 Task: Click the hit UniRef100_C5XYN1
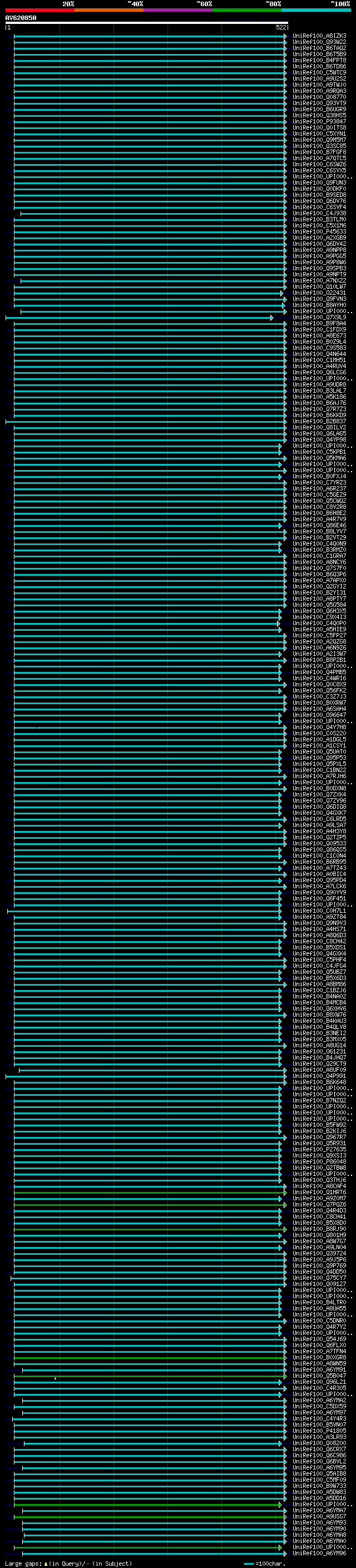pos(319,134)
